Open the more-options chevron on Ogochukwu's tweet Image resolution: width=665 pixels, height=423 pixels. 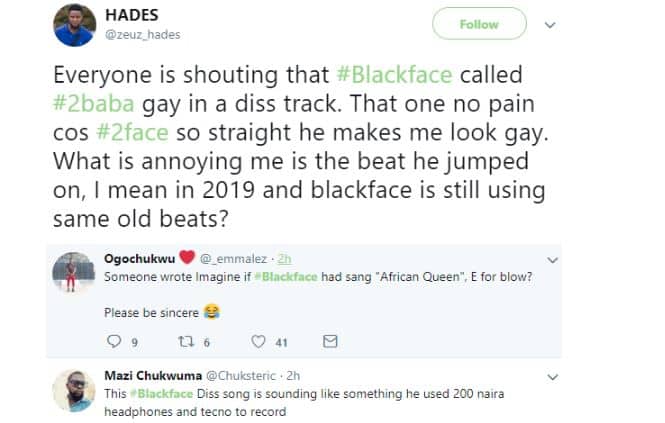pos(547,260)
